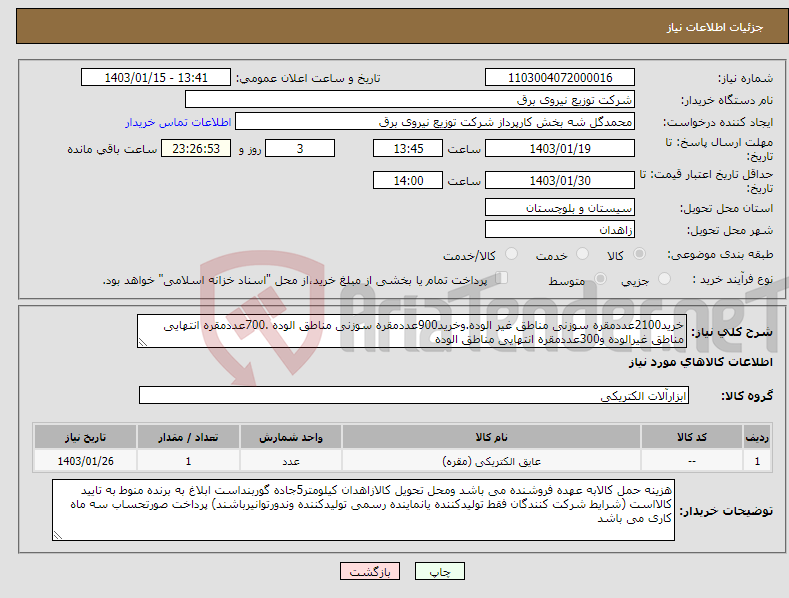
Task: Click the general description text area
Action: coord(412,331)
